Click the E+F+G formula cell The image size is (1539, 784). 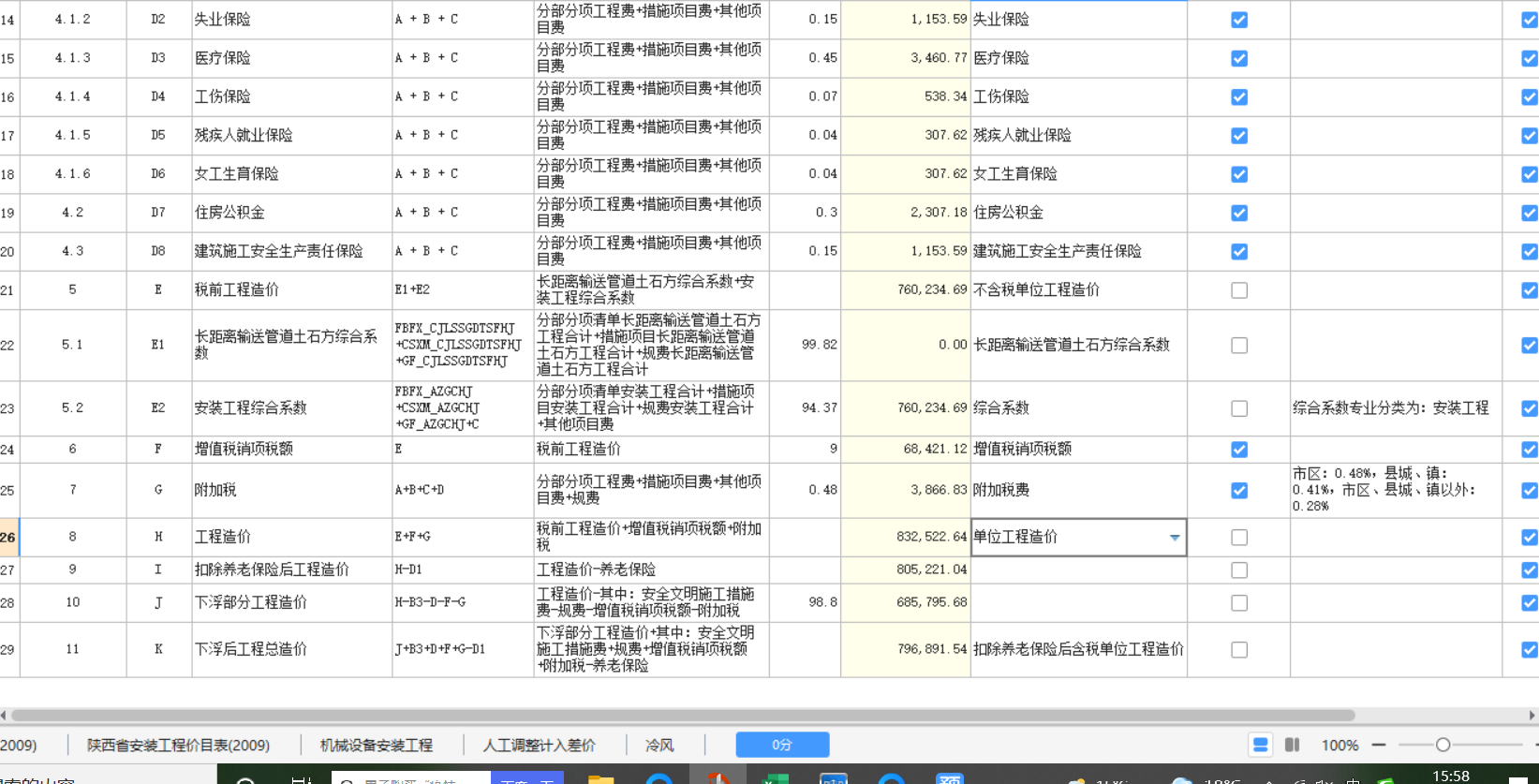pyautogui.click(x=463, y=538)
